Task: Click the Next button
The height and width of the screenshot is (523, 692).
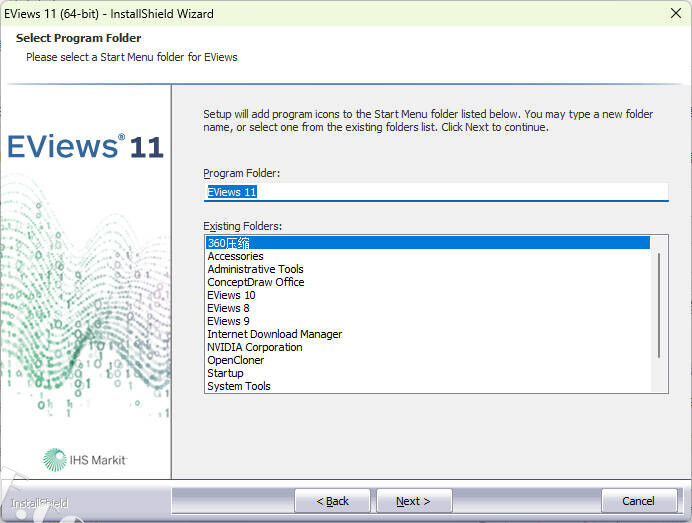Action: pyautogui.click(x=413, y=501)
